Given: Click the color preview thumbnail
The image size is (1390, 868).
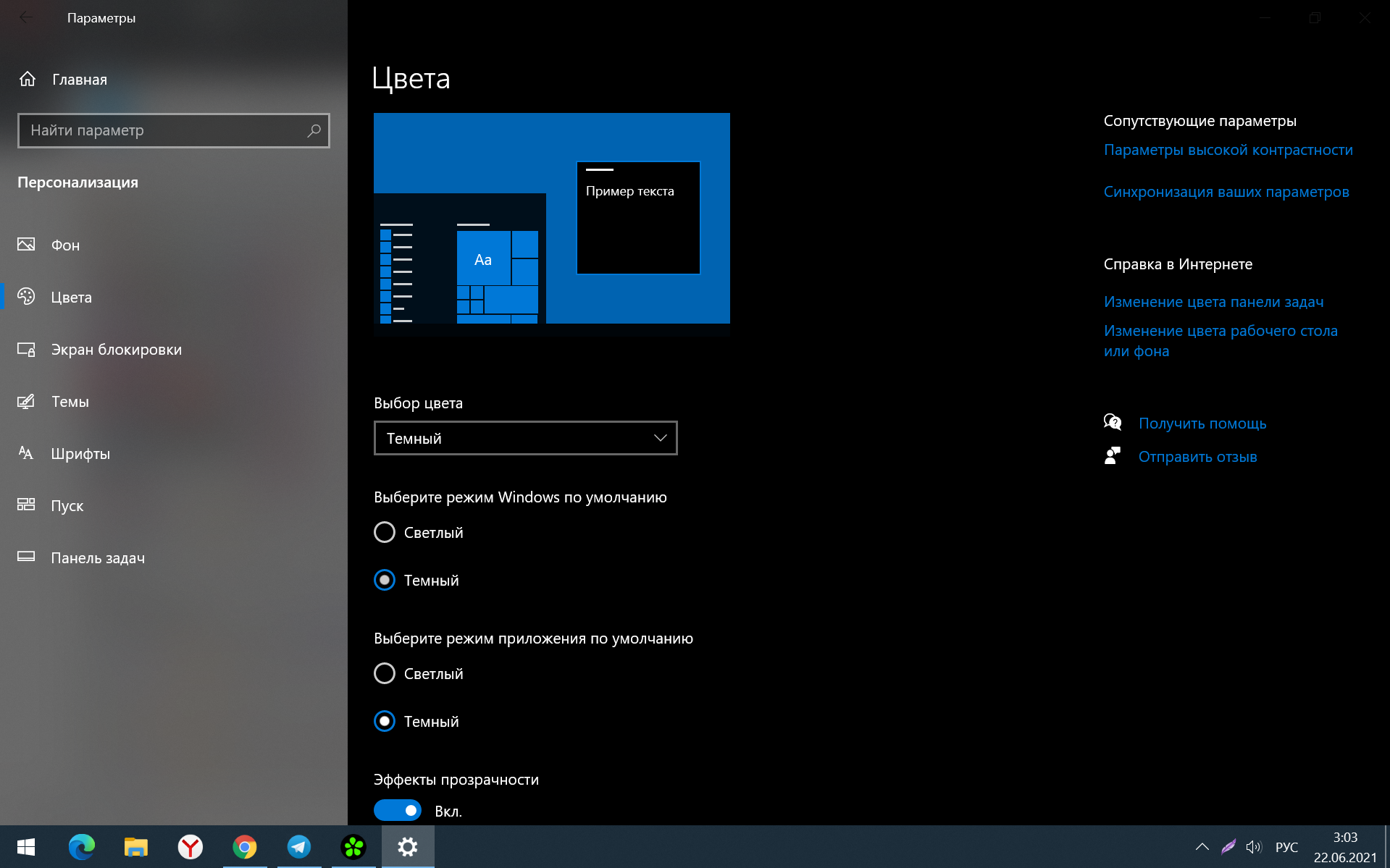Looking at the screenshot, I should click(552, 224).
